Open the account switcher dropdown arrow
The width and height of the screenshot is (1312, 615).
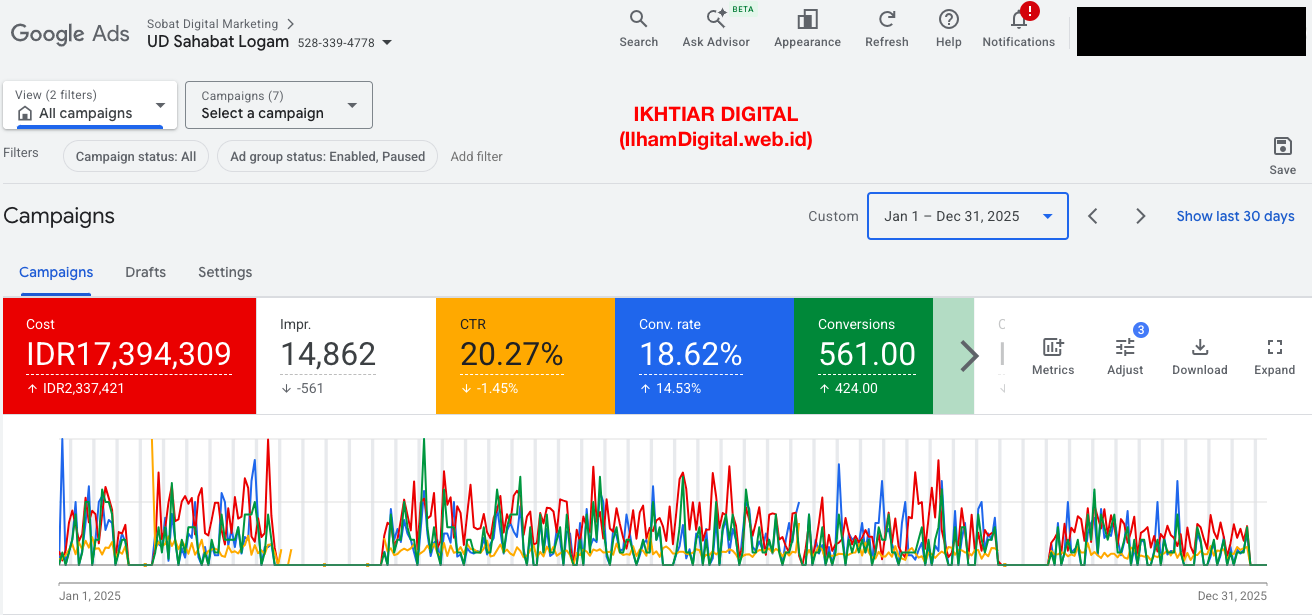pos(387,43)
